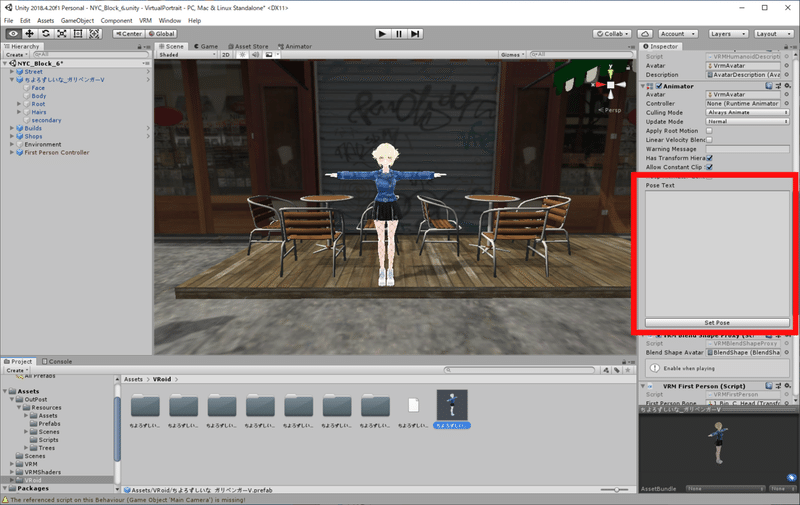Select the Hand view tool
The width and height of the screenshot is (800, 505).
14,34
